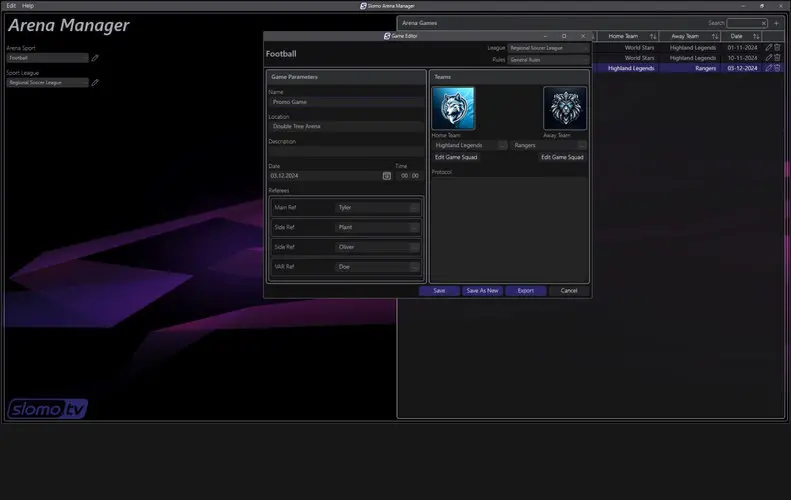
Task: Open the Help menu
Action: [28, 5]
